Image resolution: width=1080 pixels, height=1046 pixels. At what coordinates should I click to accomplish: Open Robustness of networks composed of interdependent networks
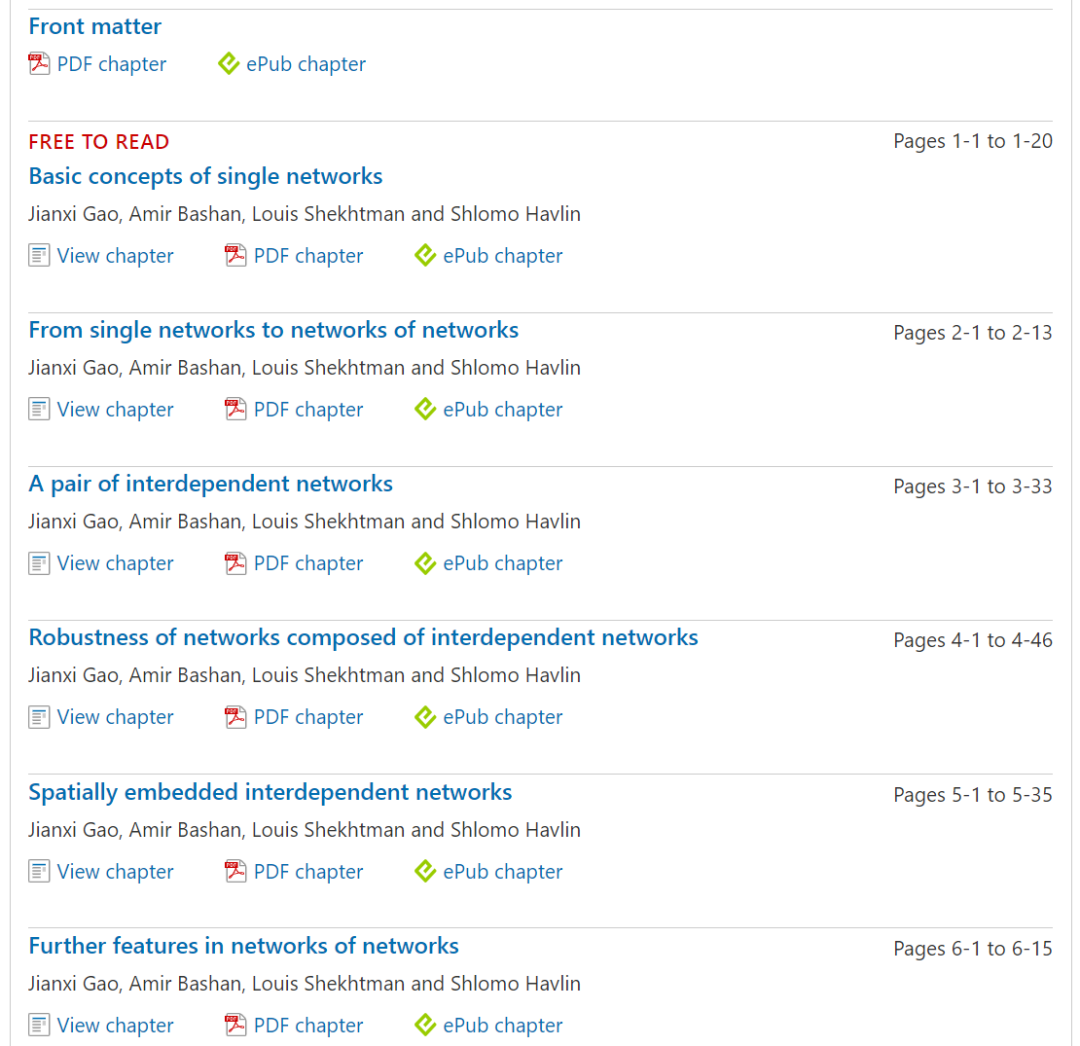coord(363,638)
